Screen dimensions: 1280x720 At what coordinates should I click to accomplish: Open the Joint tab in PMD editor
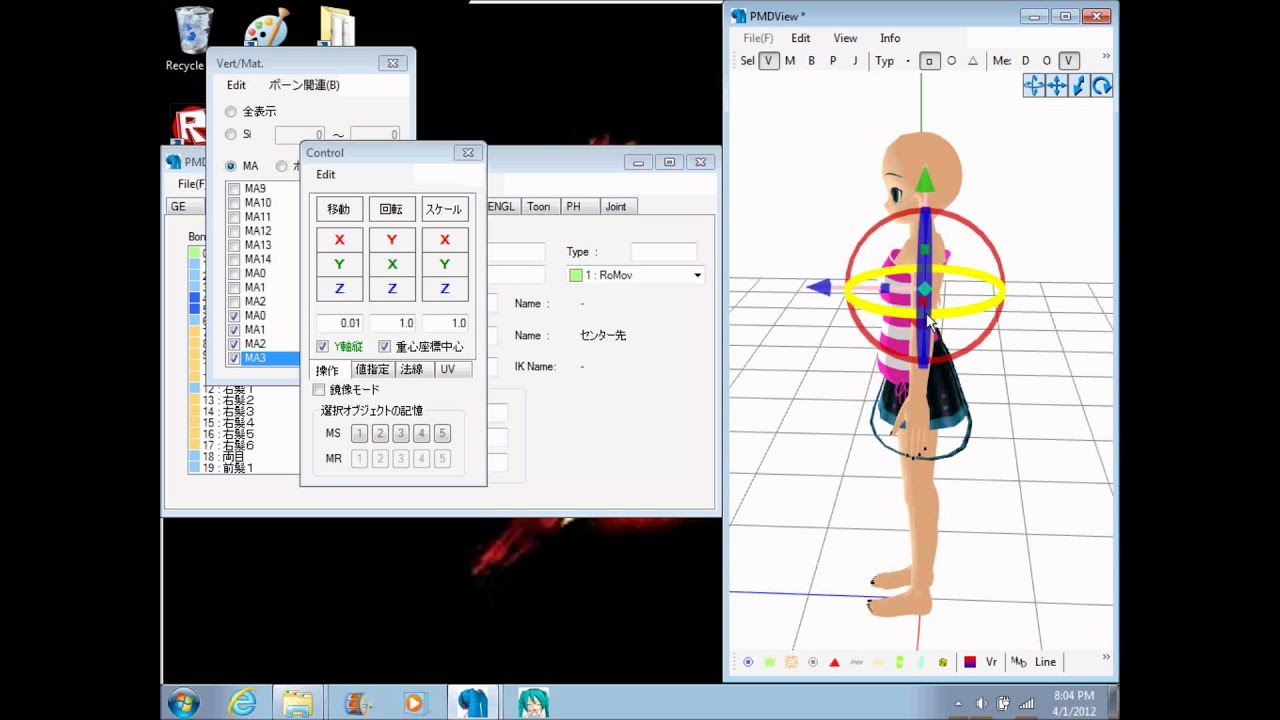pyautogui.click(x=616, y=206)
